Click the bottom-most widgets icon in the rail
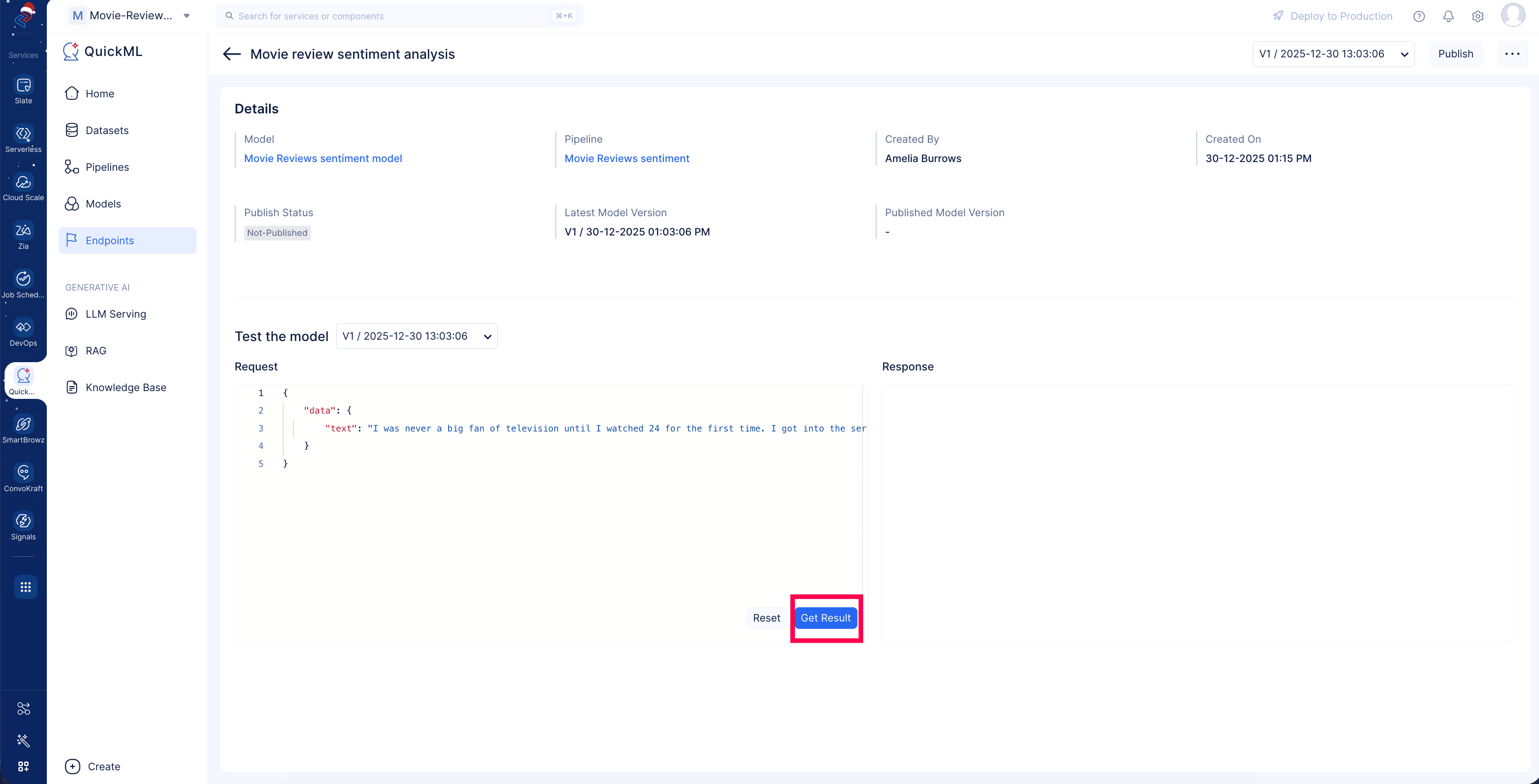Viewport: 1539px width, 784px height. tap(23, 766)
